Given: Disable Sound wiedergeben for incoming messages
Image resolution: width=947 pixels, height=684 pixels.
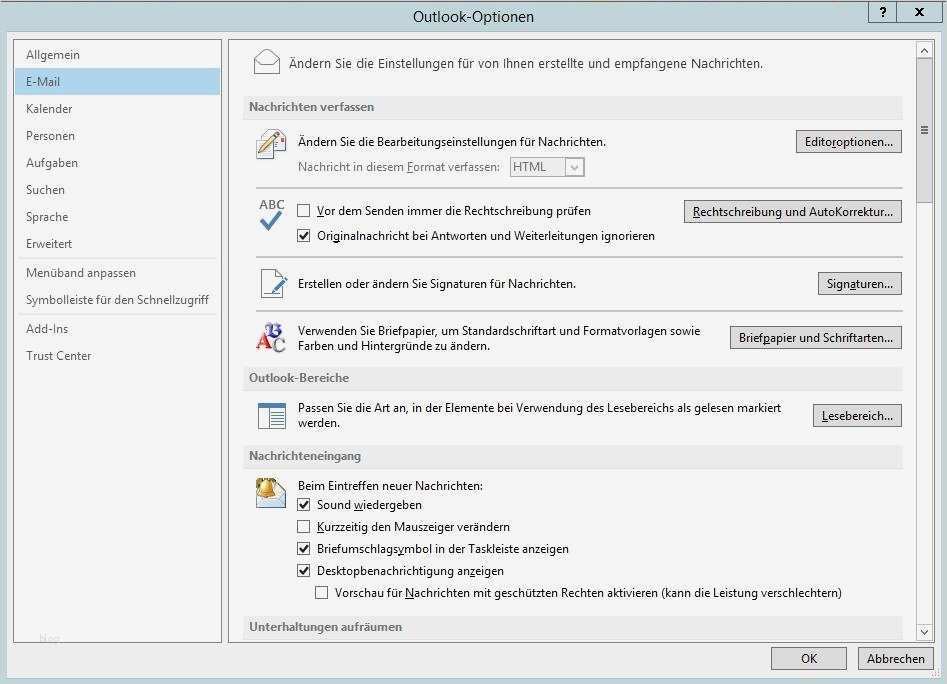Looking at the screenshot, I should point(303,505).
